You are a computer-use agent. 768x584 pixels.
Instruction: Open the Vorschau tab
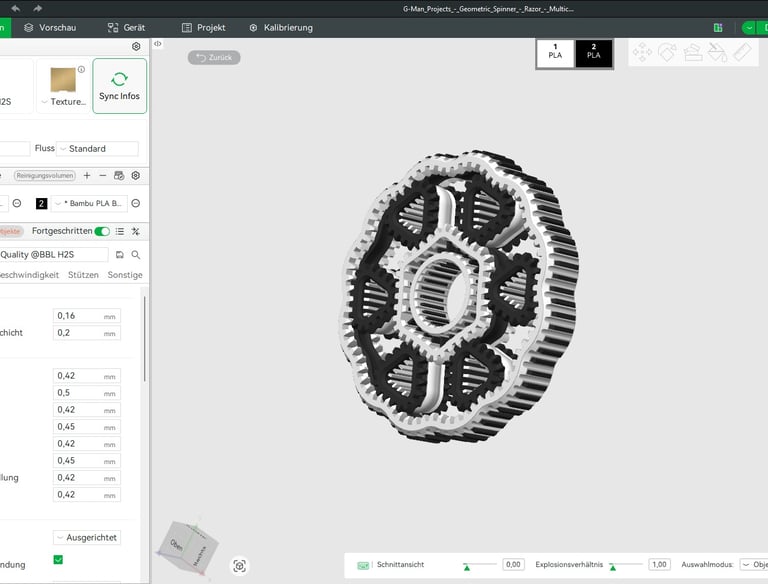coord(50,27)
